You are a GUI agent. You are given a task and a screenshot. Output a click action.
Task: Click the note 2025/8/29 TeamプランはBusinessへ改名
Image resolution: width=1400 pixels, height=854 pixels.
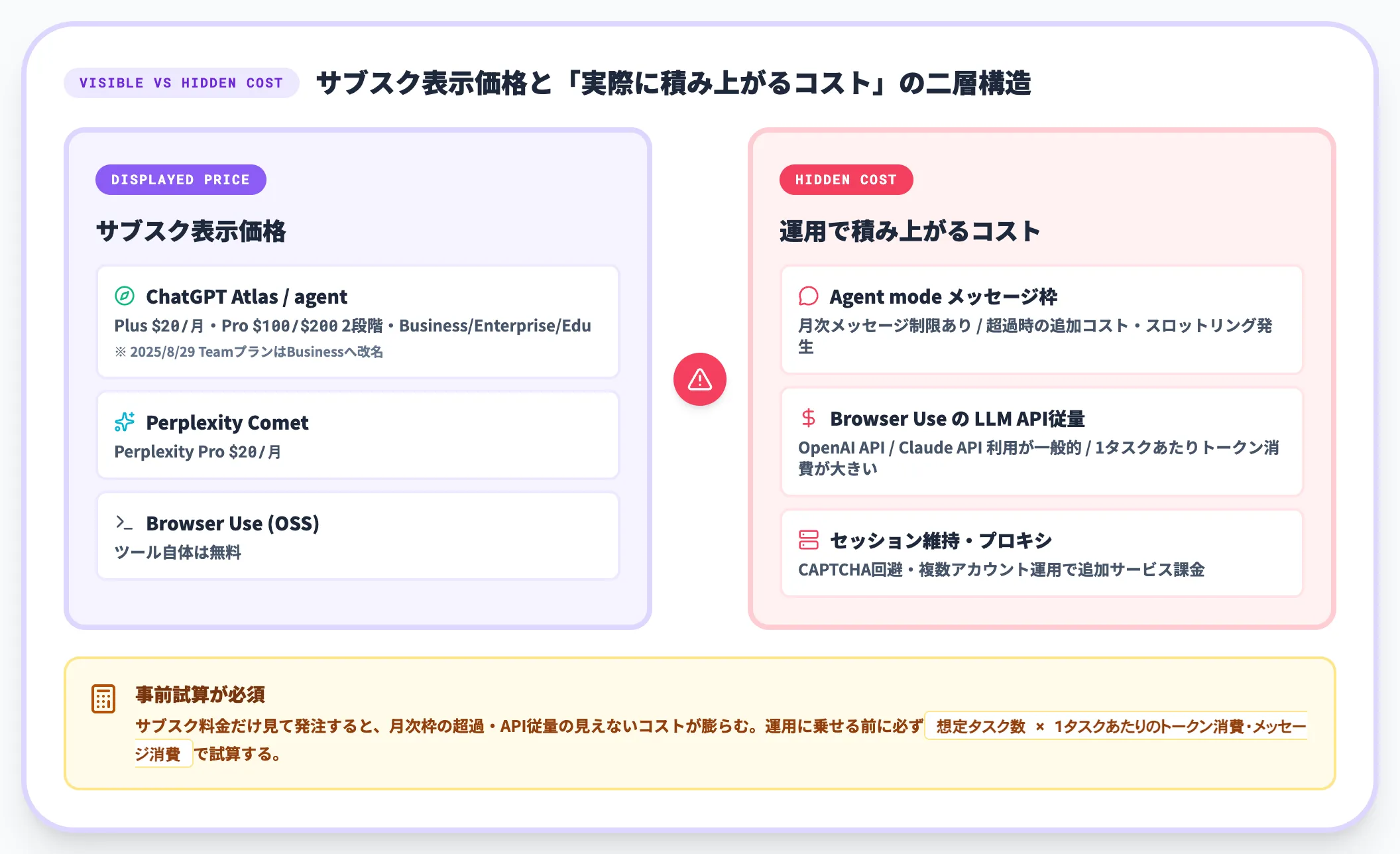(249, 351)
